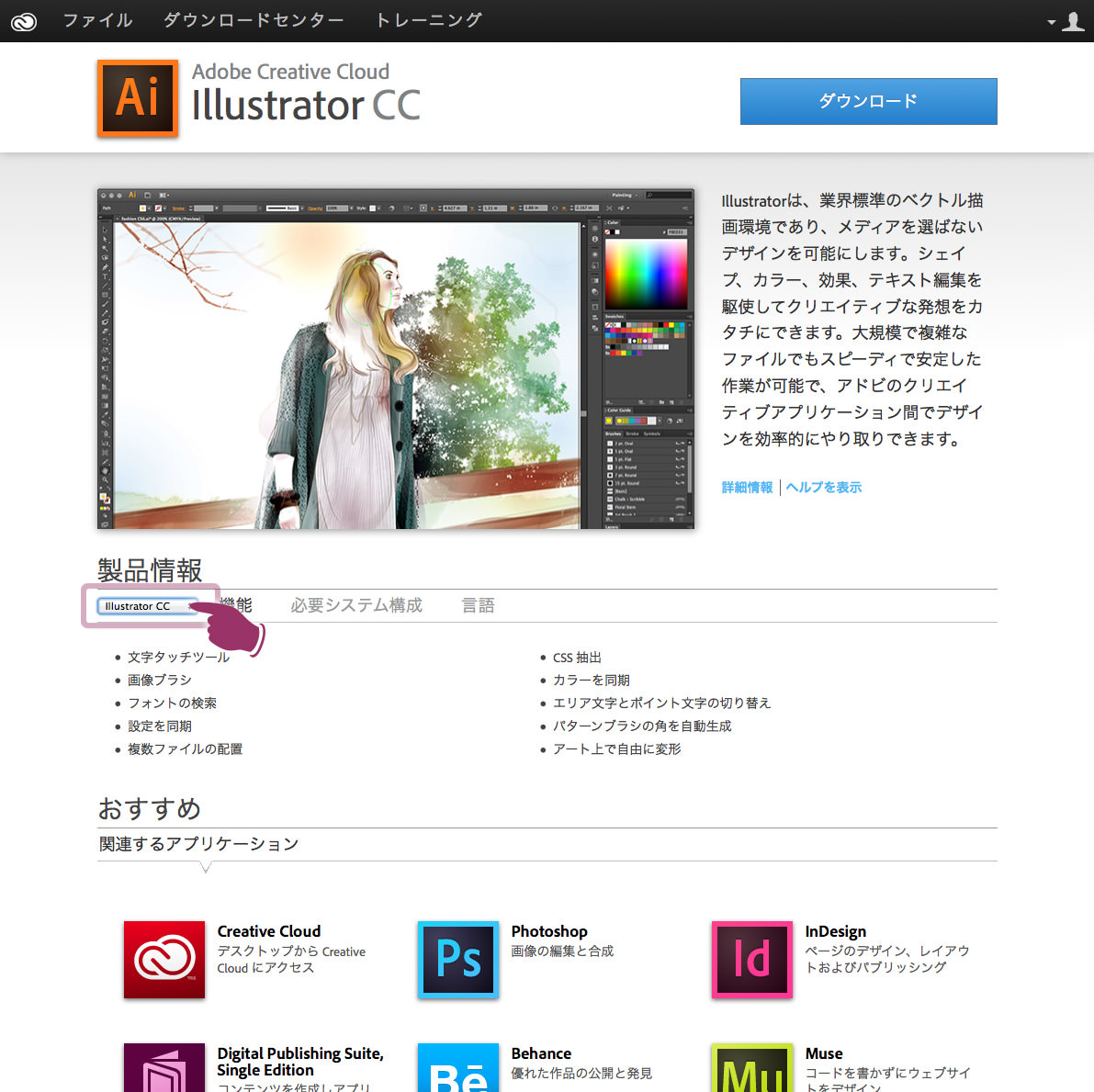Screen dimensions: 1094x1092
Task: Click the blue ダウンロード button
Action: pos(868,101)
